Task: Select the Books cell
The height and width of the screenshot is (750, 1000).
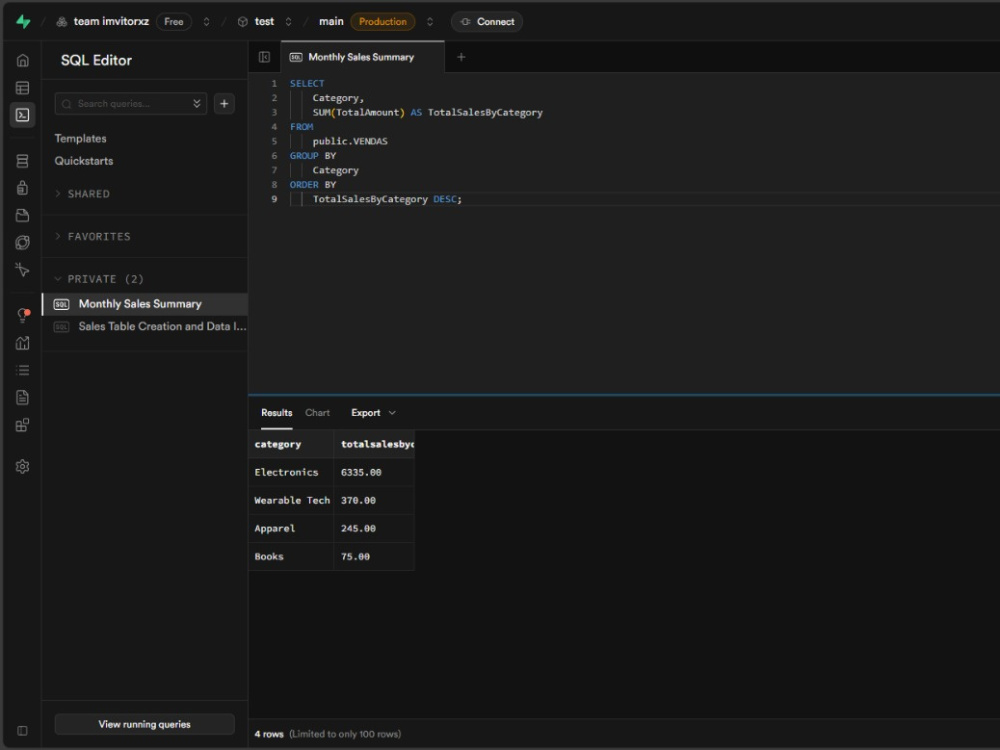Action: (291, 556)
